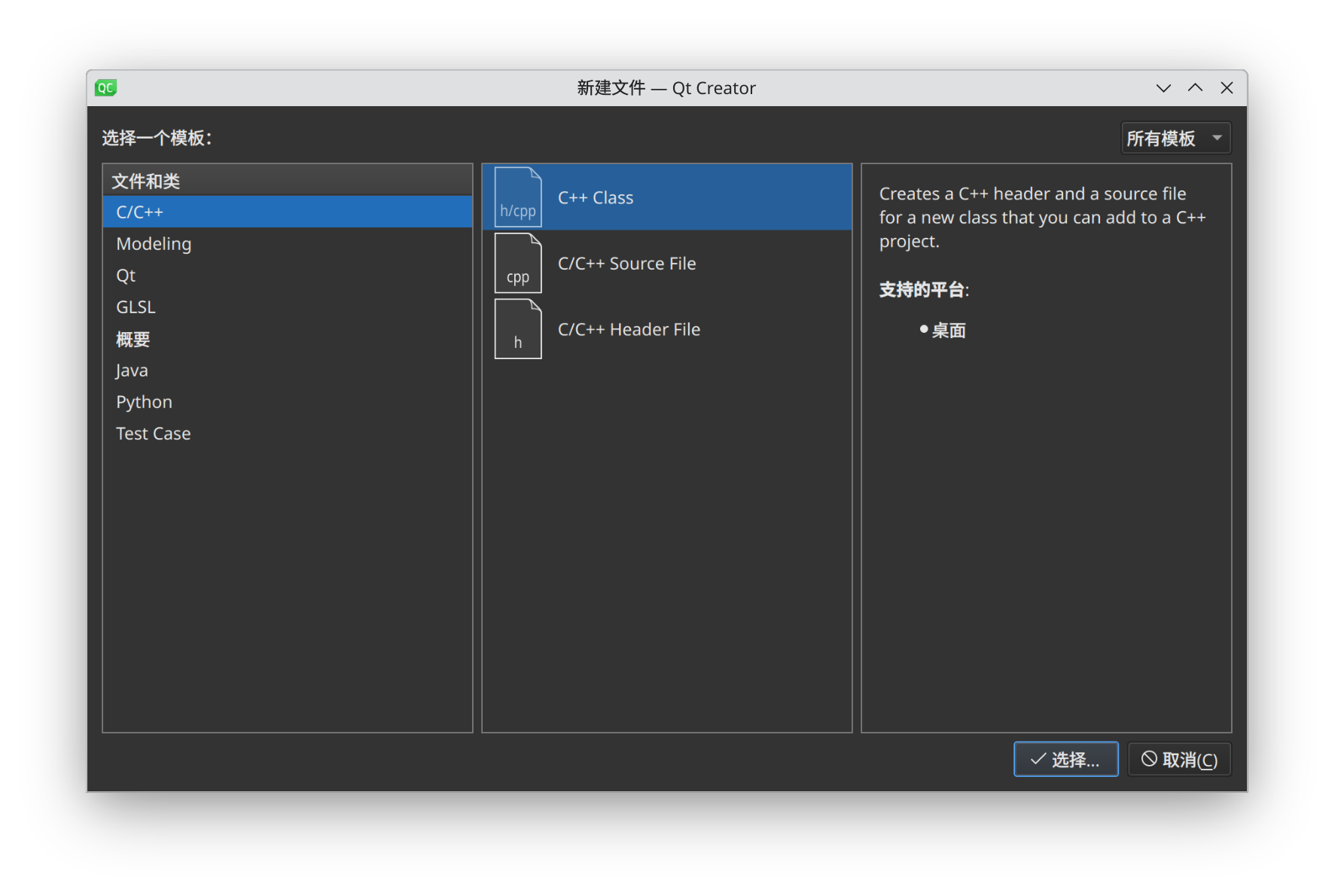Minimize the Qt Creator dialog window

pos(1163,88)
